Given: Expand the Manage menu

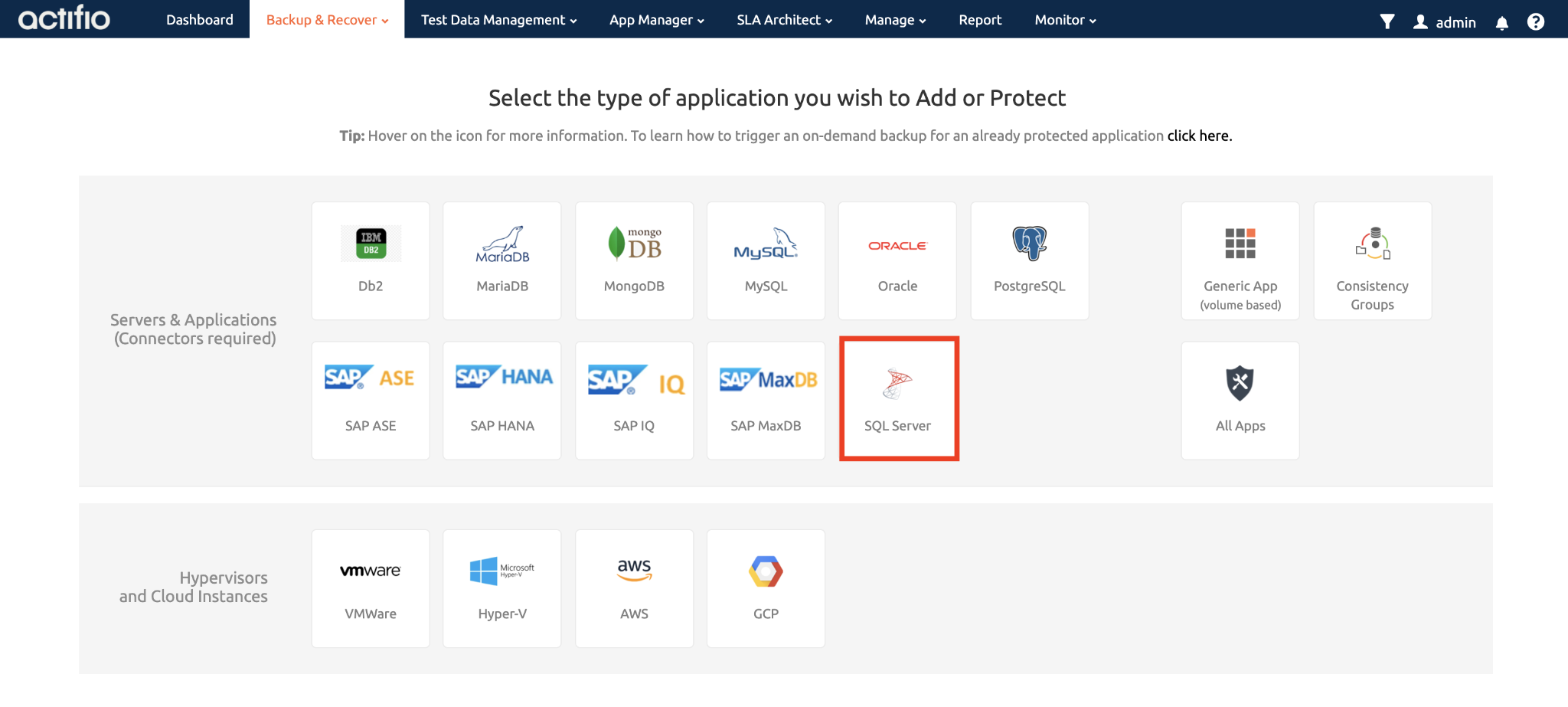Looking at the screenshot, I should (x=895, y=20).
